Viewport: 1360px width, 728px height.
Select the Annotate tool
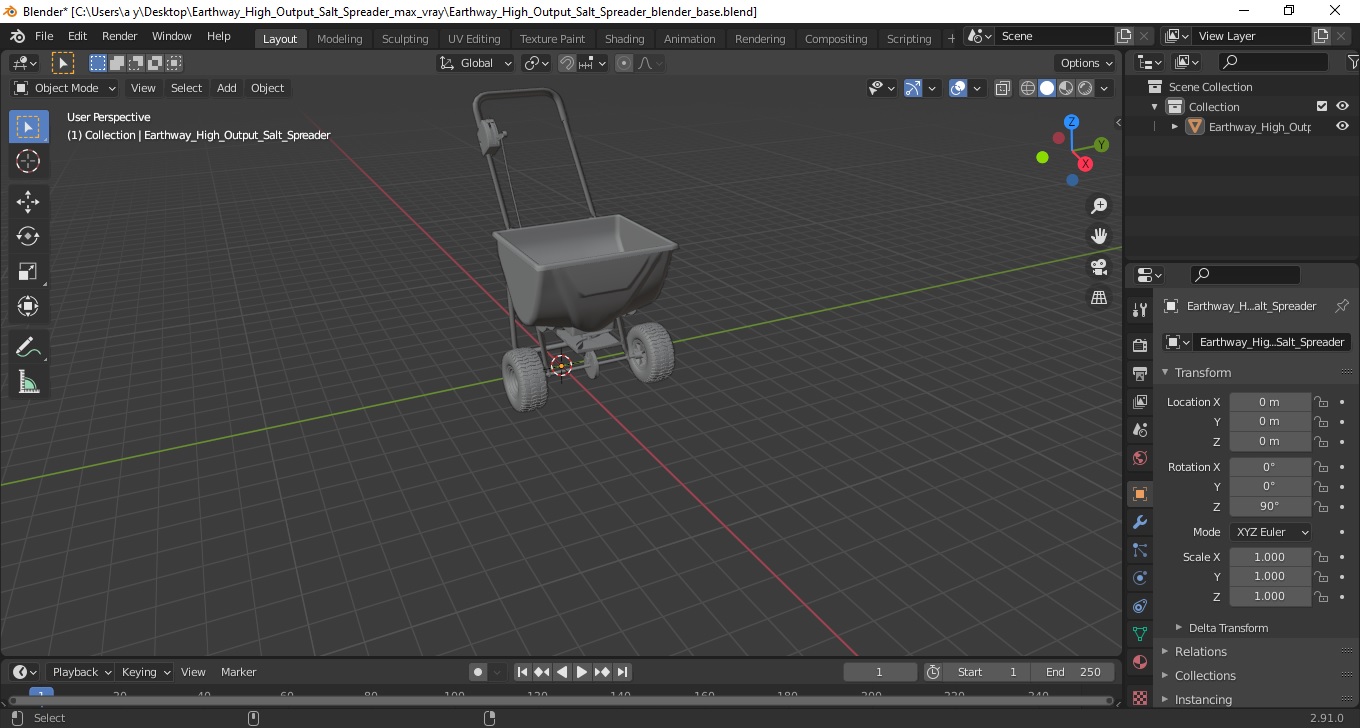coord(28,347)
